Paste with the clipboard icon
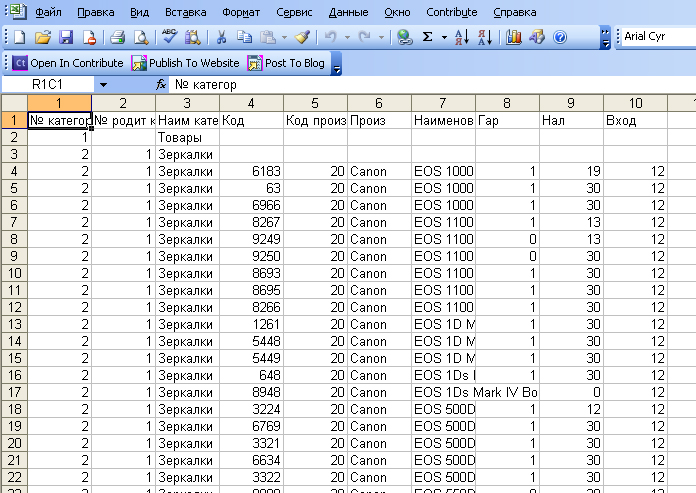Image resolution: width=696 pixels, height=493 pixels. [268, 37]
